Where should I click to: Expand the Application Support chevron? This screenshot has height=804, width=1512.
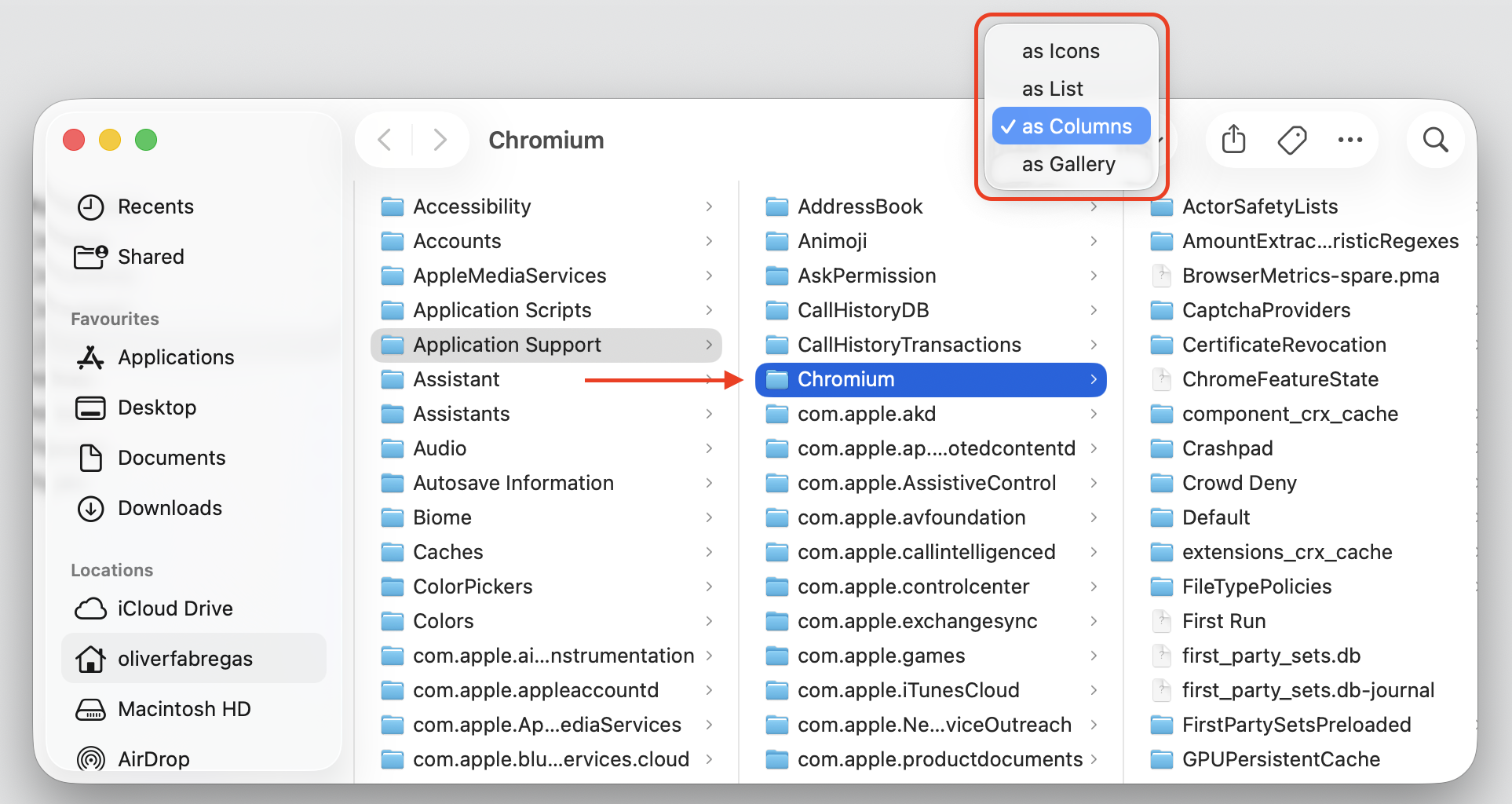pyautogui.click(x=709, y=345)
